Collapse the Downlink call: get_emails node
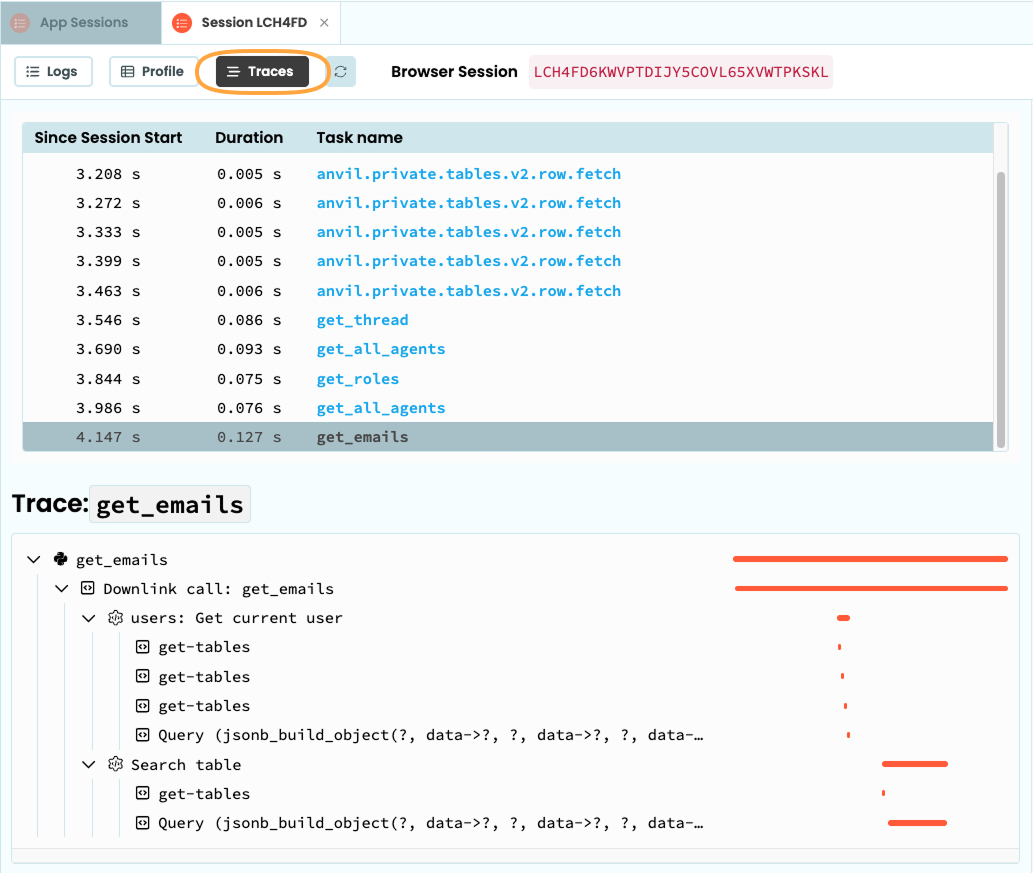The height and width of the screenshot is (873, 1033). 61,588
